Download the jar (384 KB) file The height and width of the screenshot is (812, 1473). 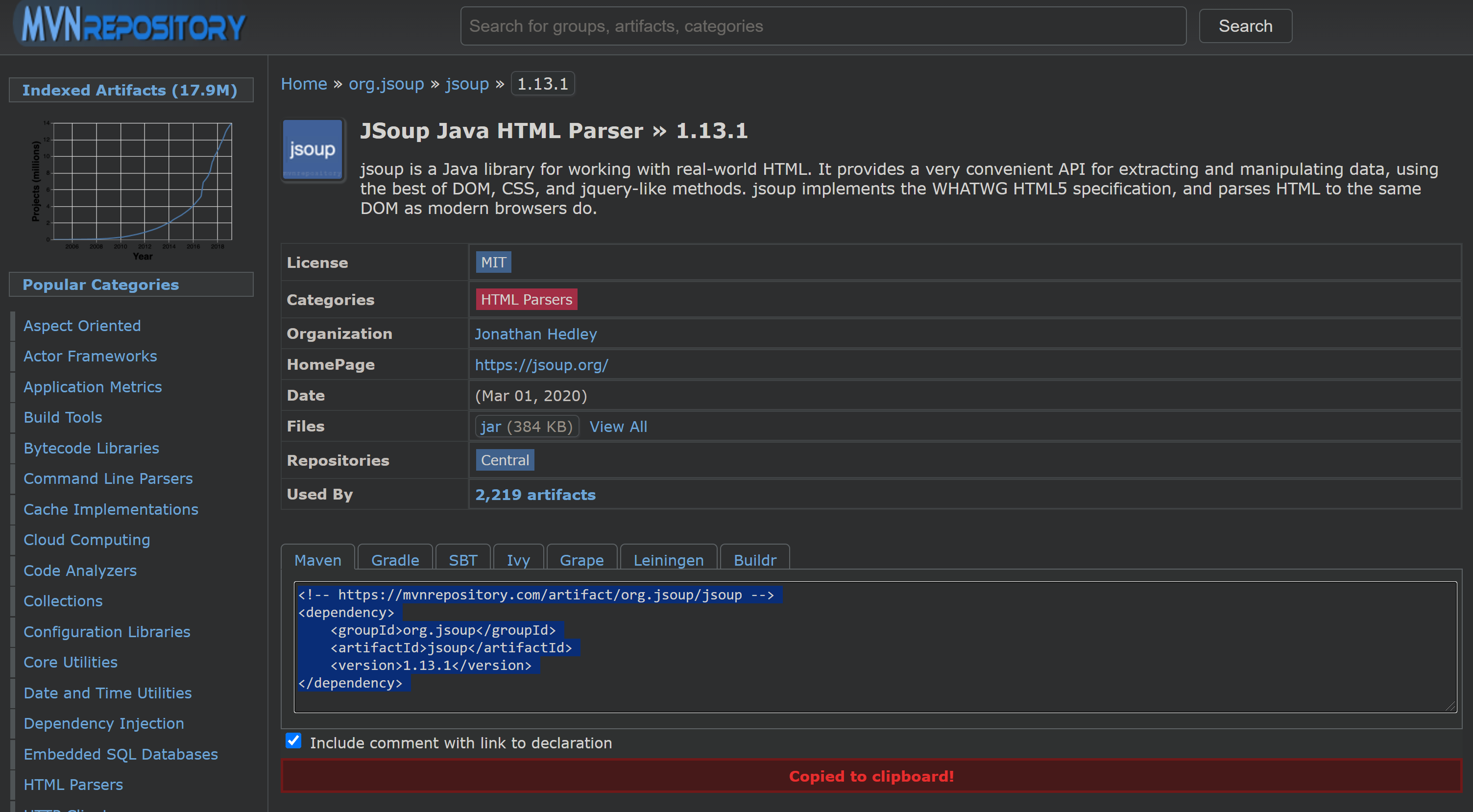(x=526, y=427)
